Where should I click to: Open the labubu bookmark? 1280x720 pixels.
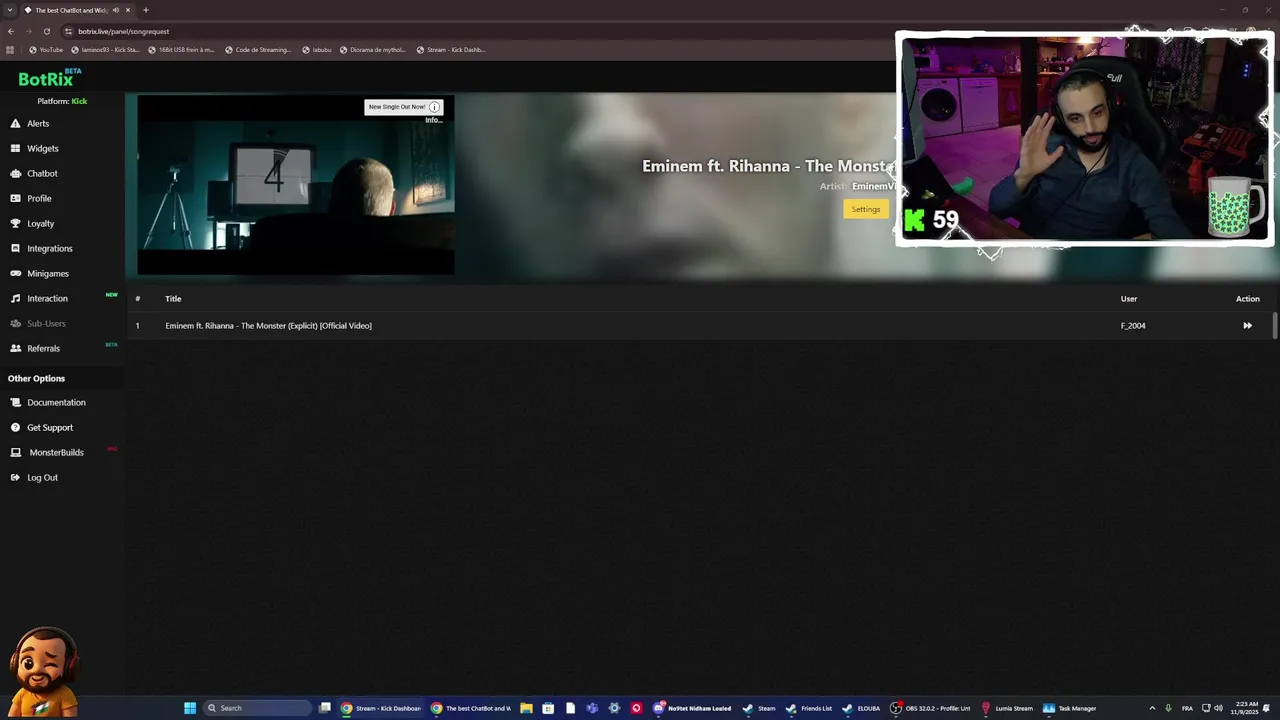[316, 50]
